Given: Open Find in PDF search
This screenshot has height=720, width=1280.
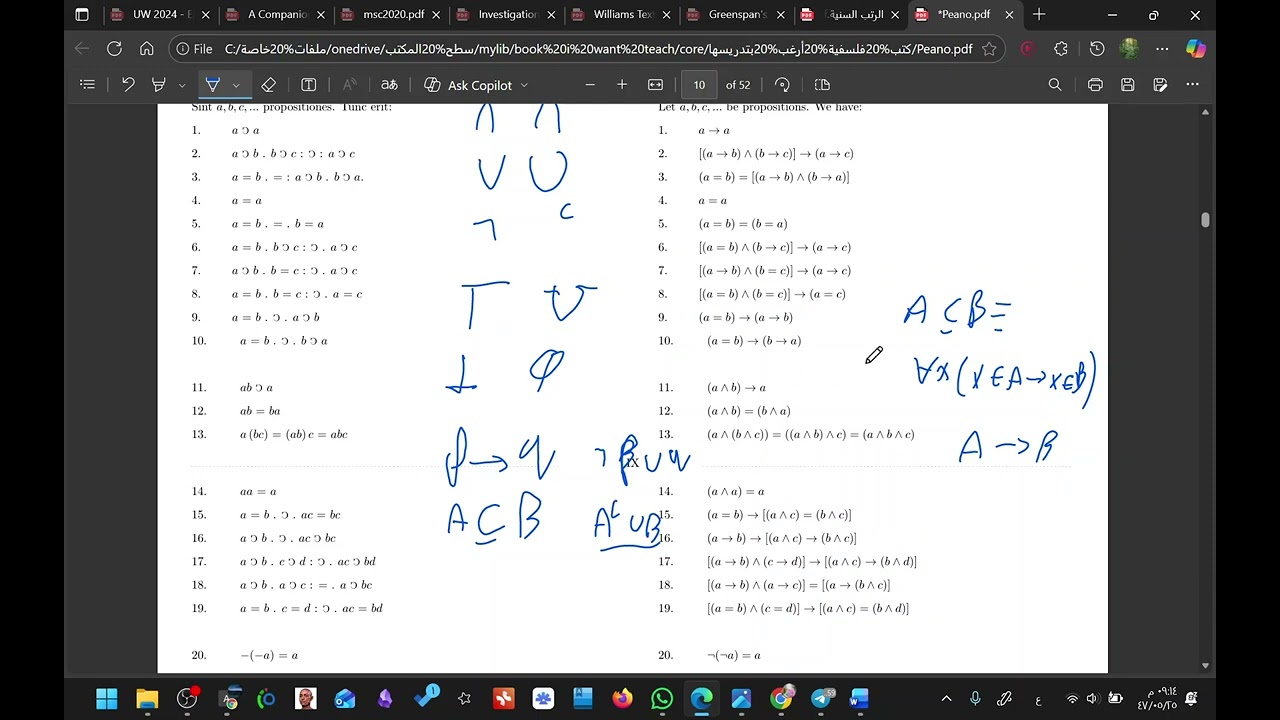Looking at the screenshot, I should click(x=1055, y=85).
